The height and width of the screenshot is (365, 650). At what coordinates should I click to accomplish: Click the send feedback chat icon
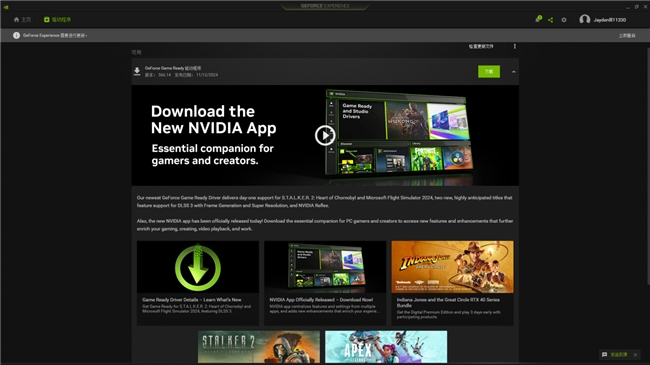[x=604, y=355]
